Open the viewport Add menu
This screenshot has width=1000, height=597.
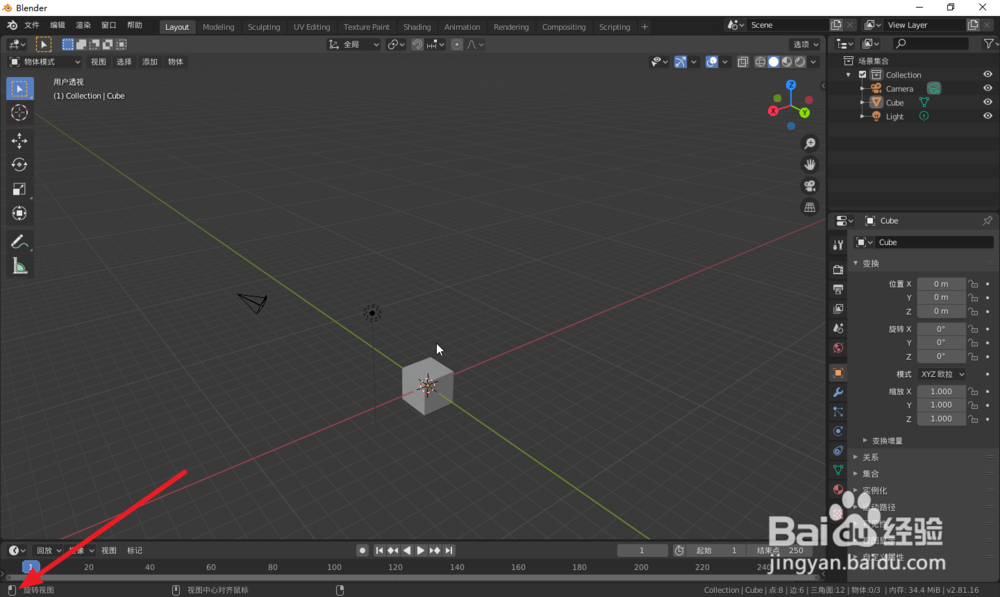[150, 62]
